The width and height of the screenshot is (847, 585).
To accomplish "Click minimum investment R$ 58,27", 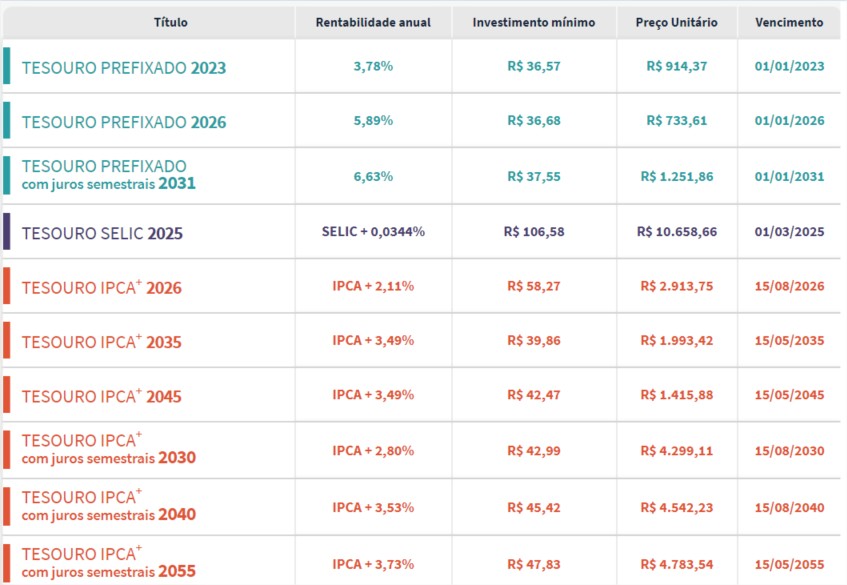I will (534, 286).
